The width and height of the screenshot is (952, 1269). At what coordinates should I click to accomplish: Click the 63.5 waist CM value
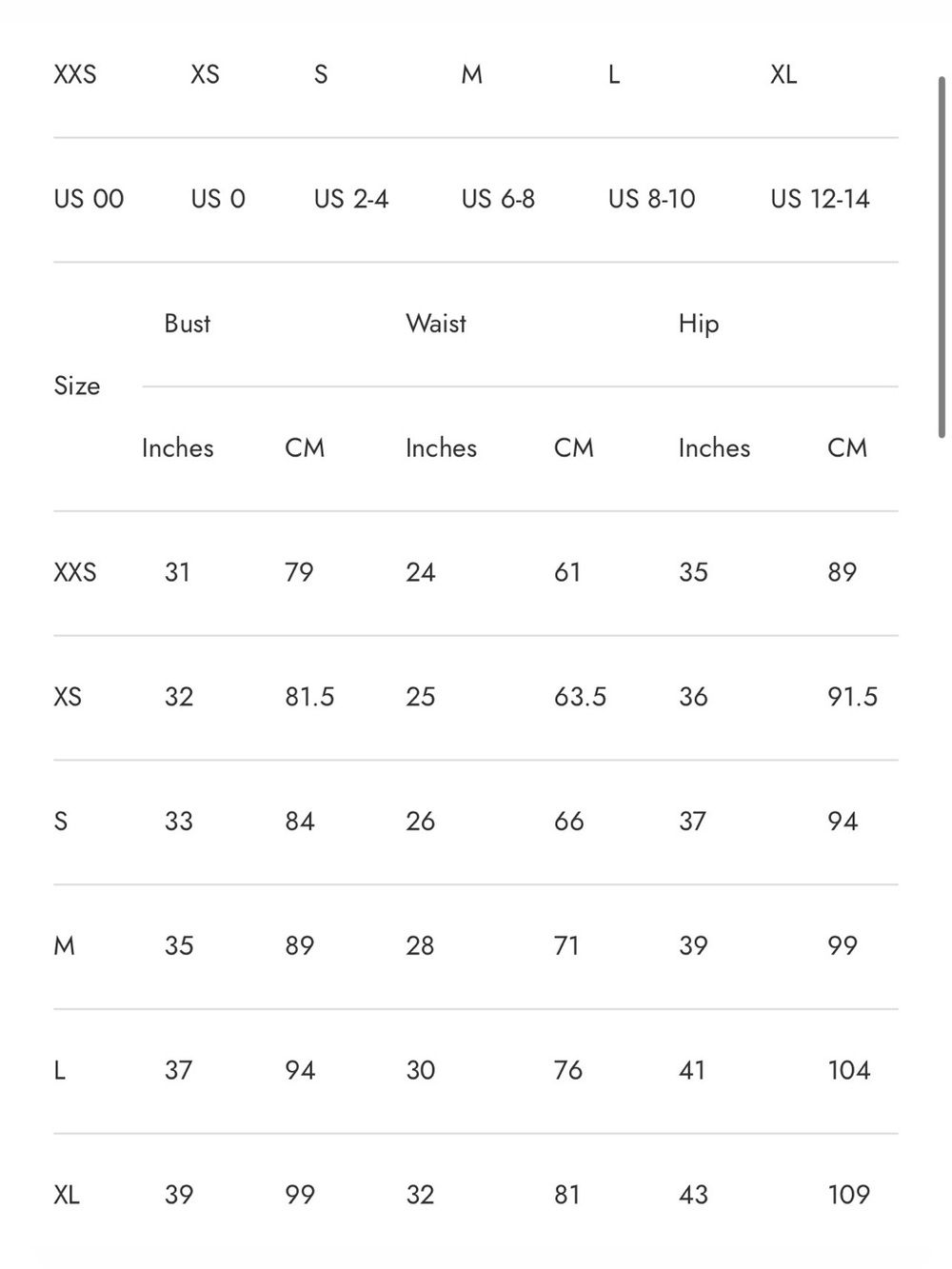580,697
